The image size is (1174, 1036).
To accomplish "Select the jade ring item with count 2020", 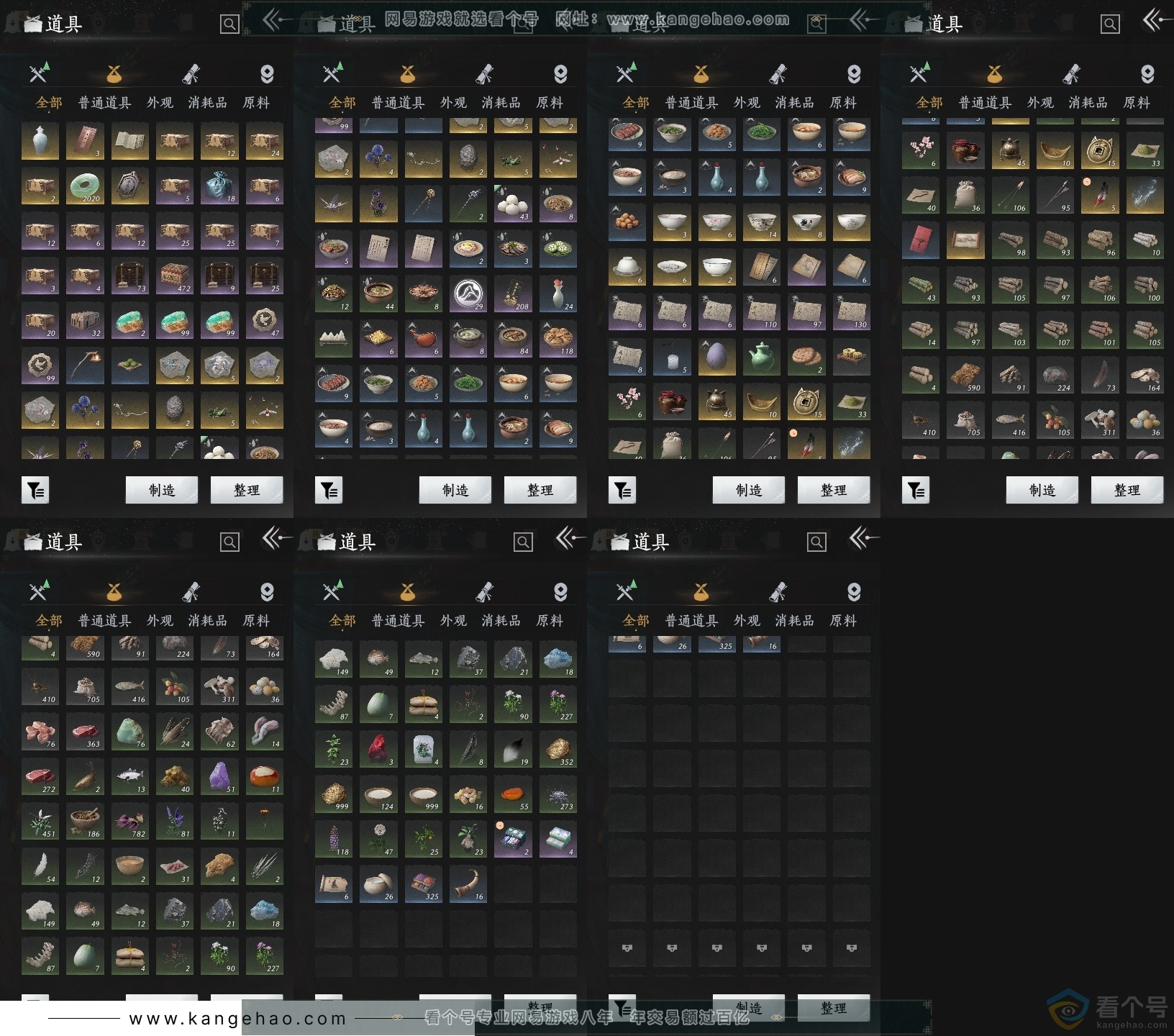I will click(85, 186).
